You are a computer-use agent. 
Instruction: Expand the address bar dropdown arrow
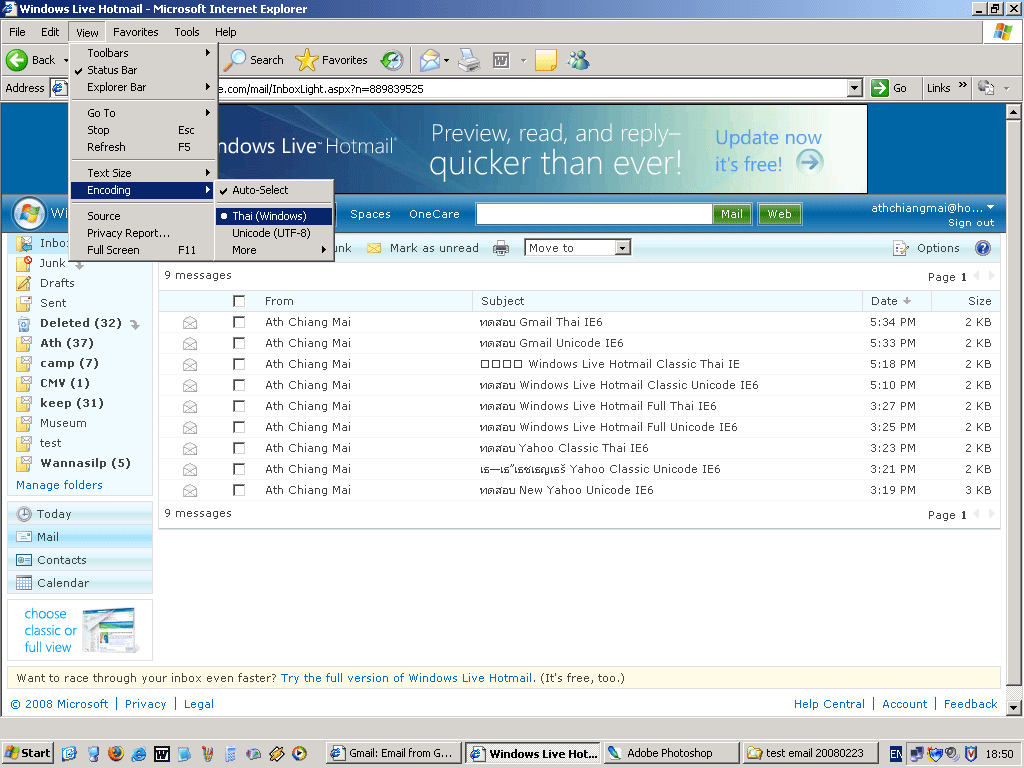[854, 88]
